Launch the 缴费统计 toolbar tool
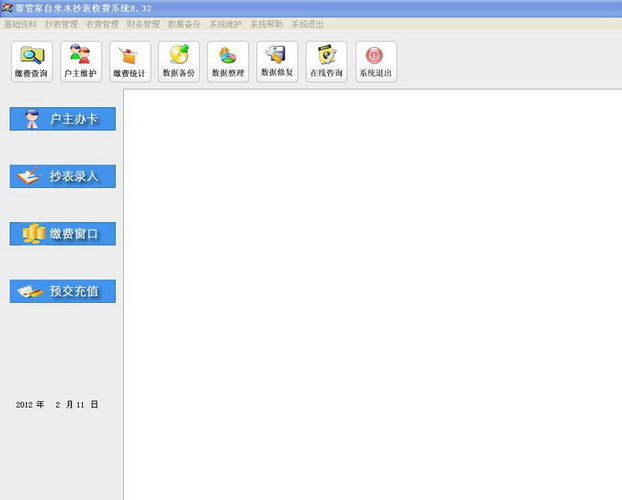This screenshot has height=500, width=622. (x=130, y=62)
